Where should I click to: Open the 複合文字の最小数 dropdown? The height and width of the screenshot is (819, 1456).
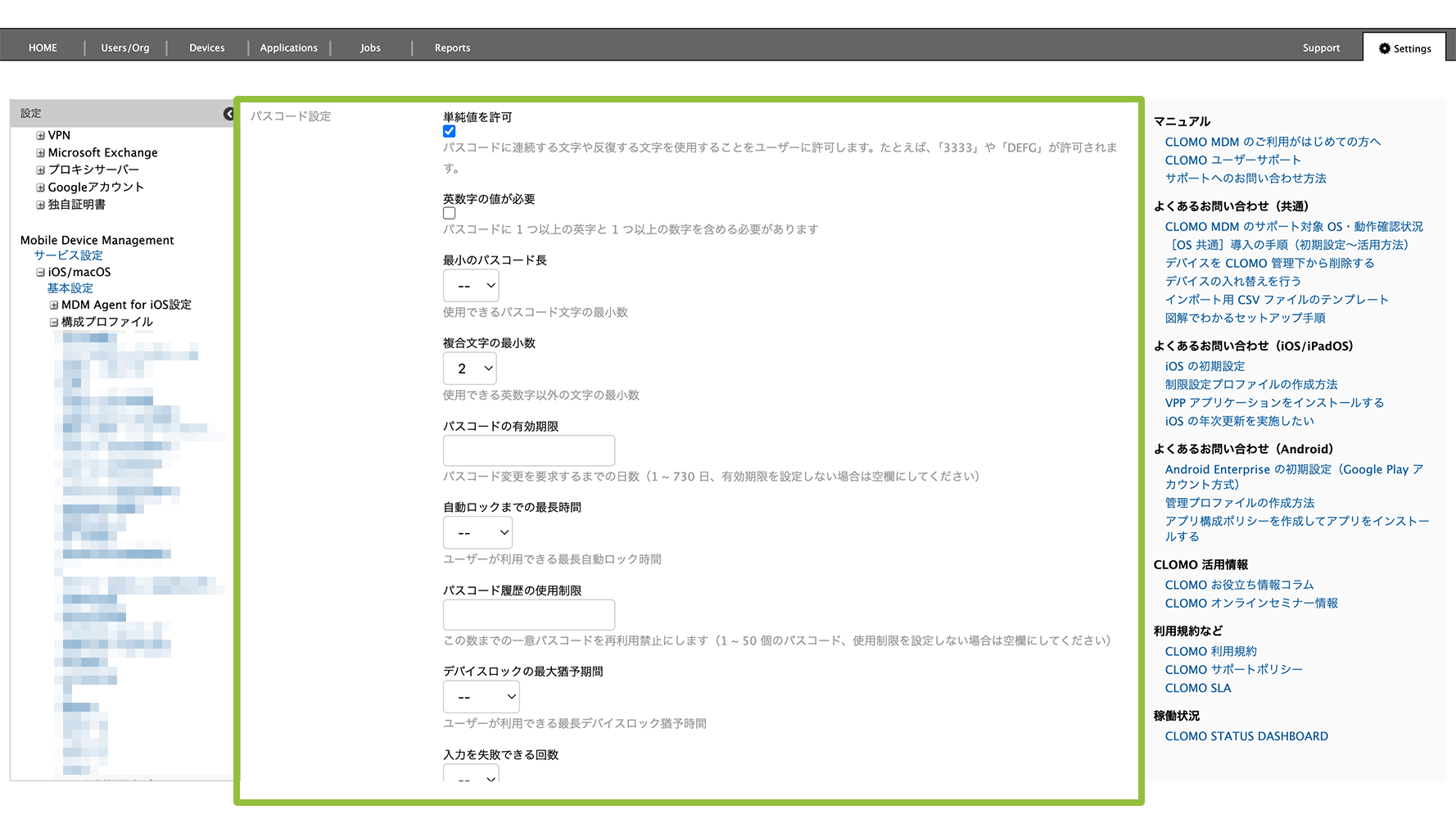click(x=470, y=369)
